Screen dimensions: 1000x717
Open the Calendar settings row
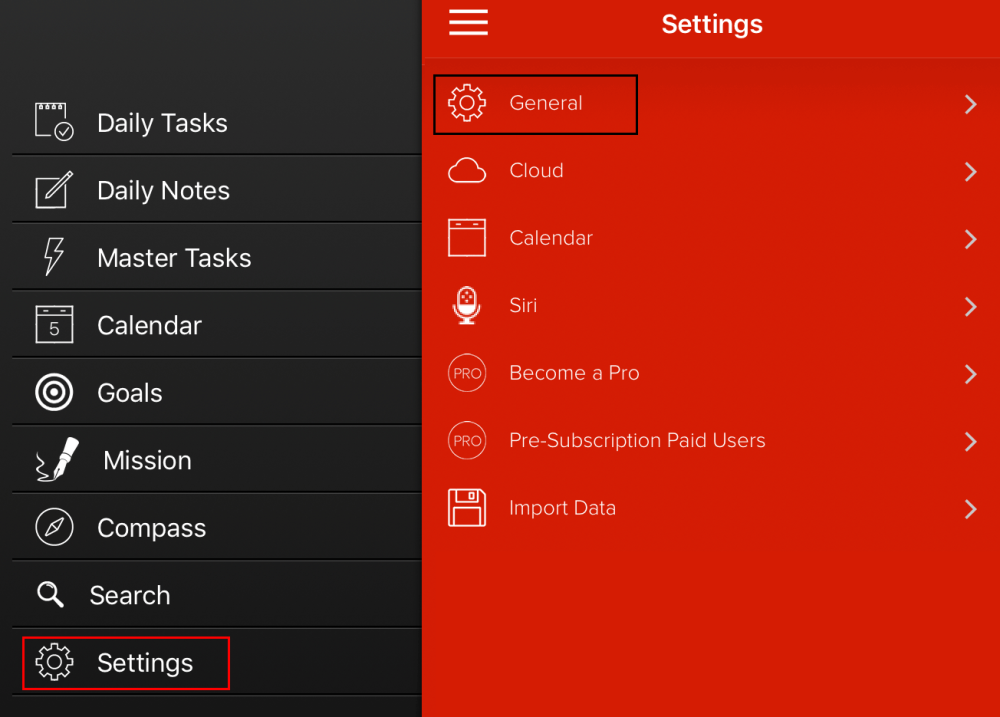click(x=551, y=238)
